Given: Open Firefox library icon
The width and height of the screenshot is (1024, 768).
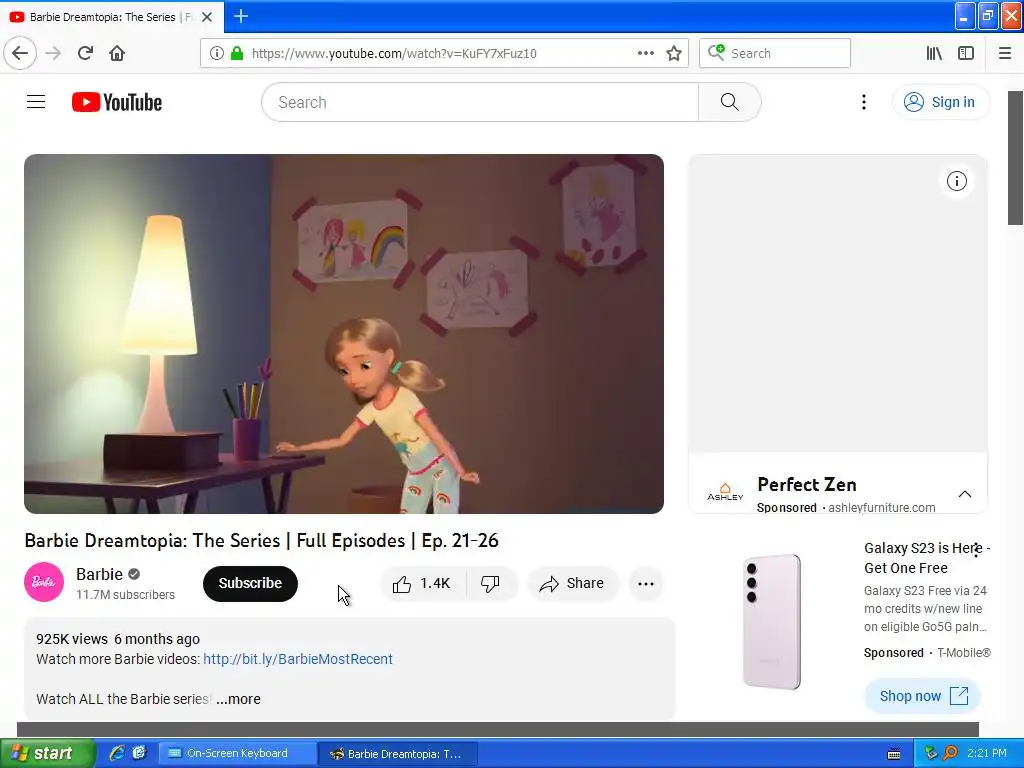Looking at the screenshot, I should click(934, 53).
